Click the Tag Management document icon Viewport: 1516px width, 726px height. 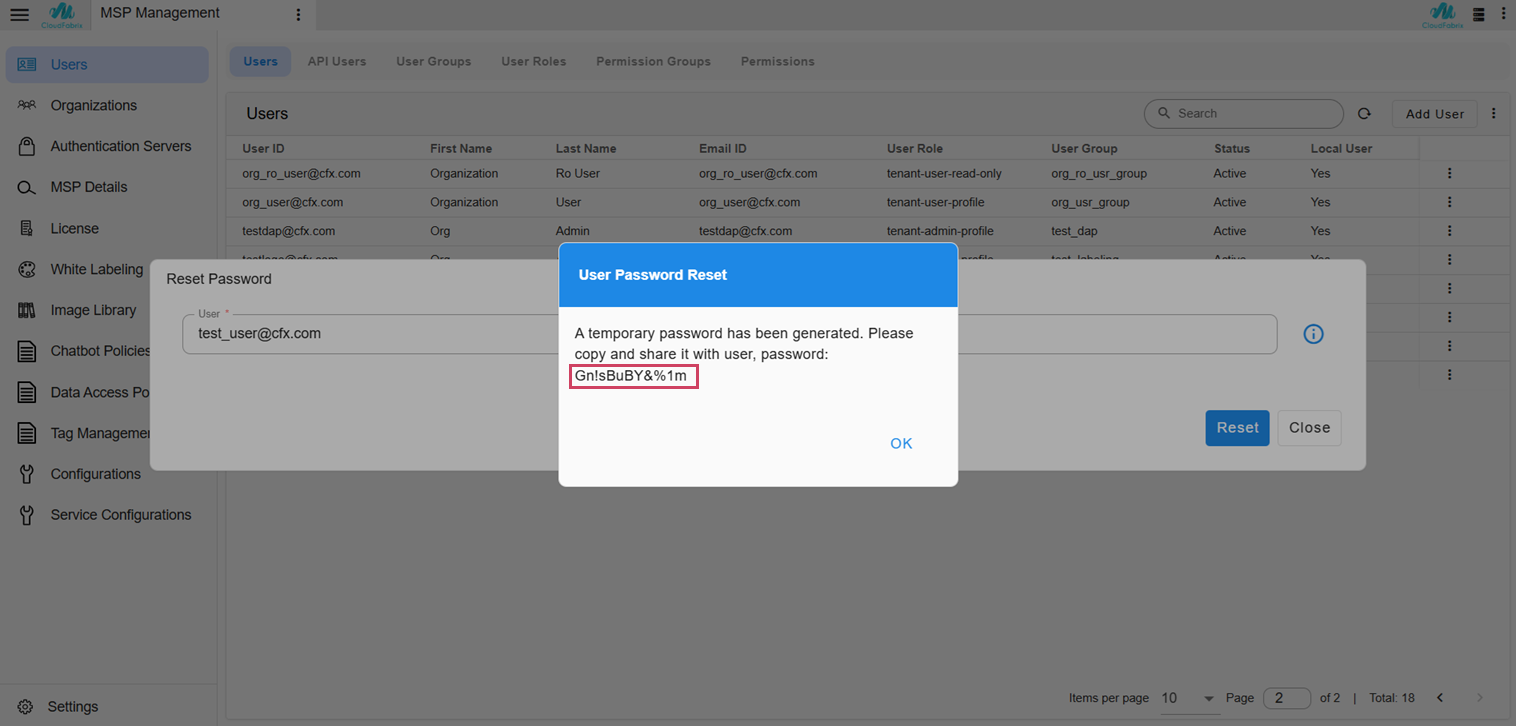coord(27,433)
